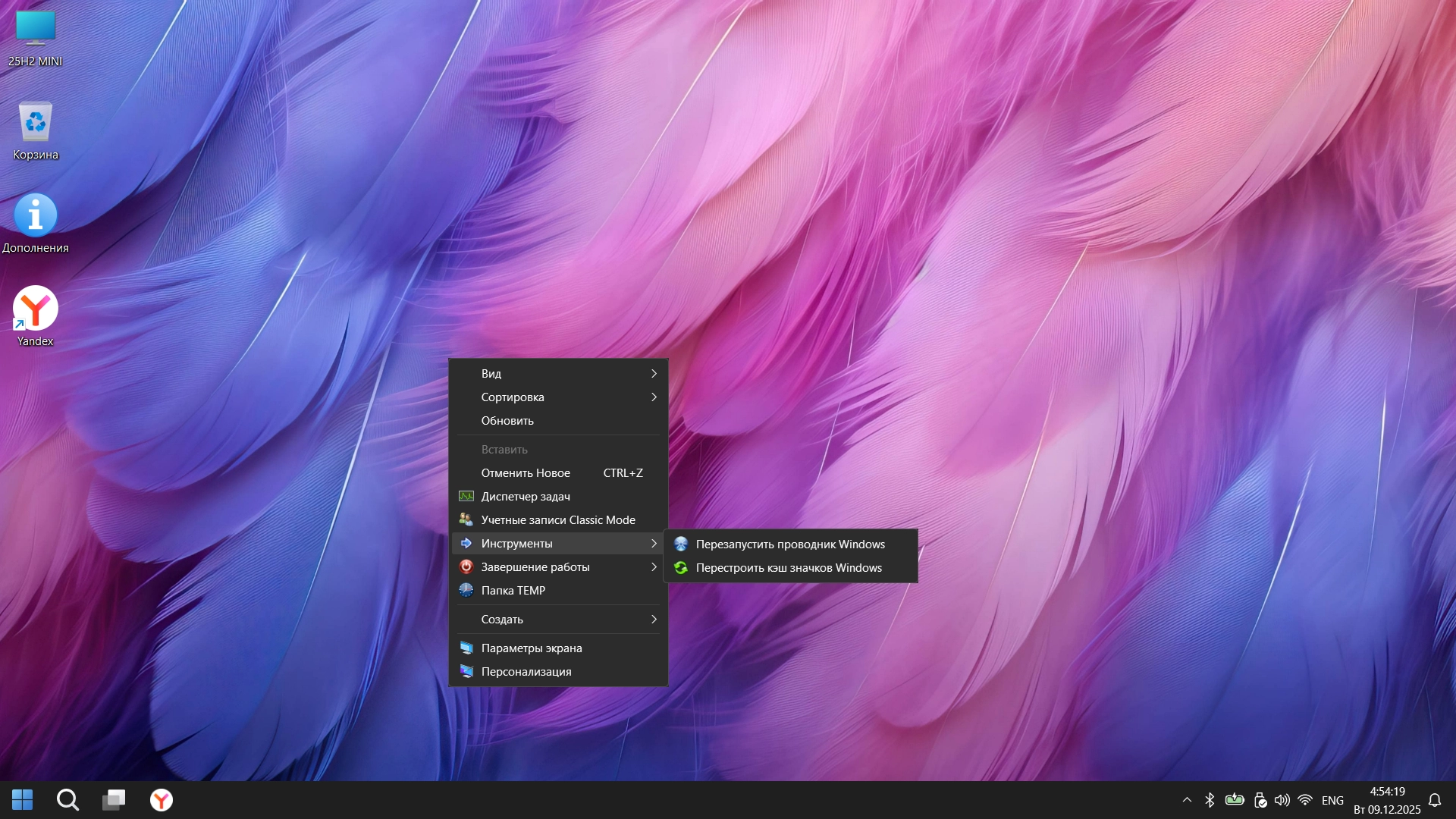The height and width of the screenshot is (819, 1456).
Task: Open the Корзина recycle bin icon
Action: (x=36, y=123)
